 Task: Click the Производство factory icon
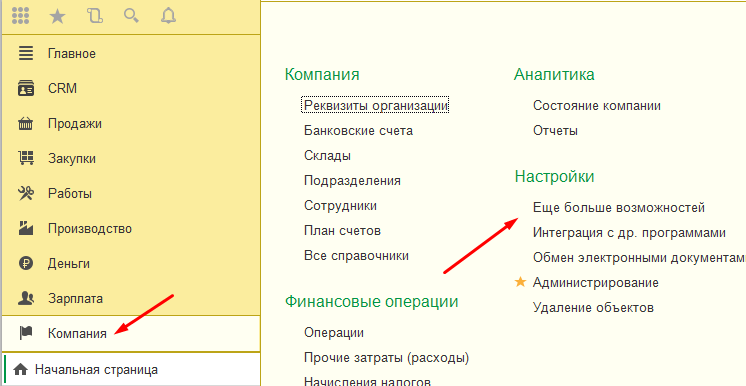click(x=26, y=228)
